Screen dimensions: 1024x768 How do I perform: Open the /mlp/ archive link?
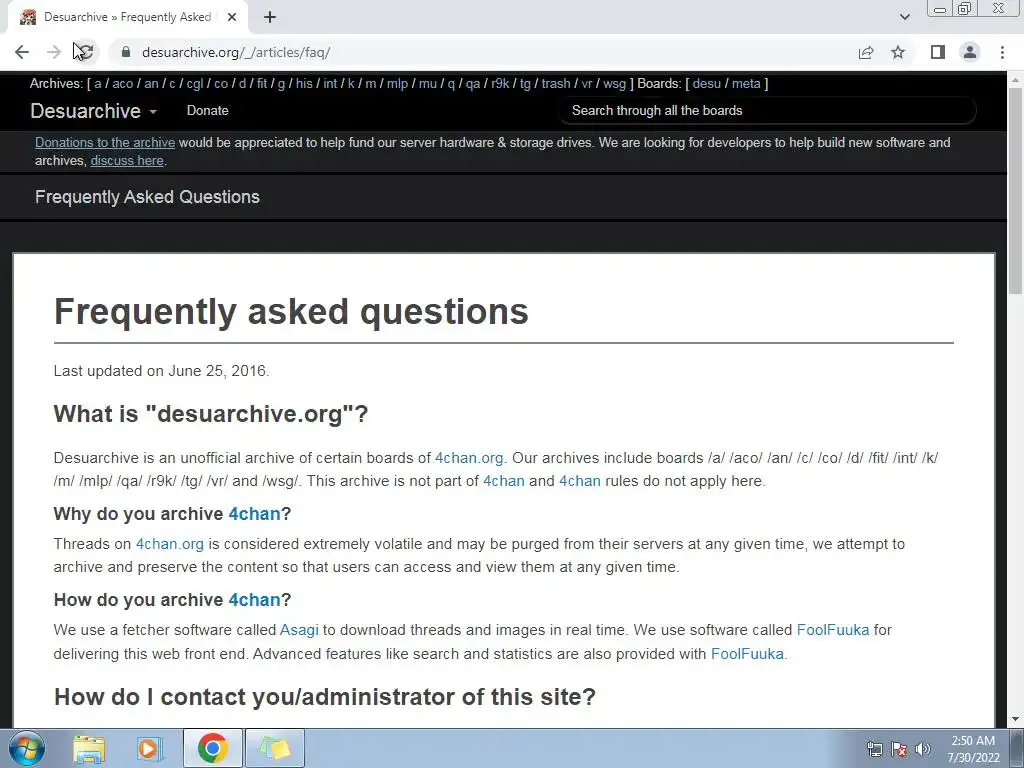click(x=397, y=84)
